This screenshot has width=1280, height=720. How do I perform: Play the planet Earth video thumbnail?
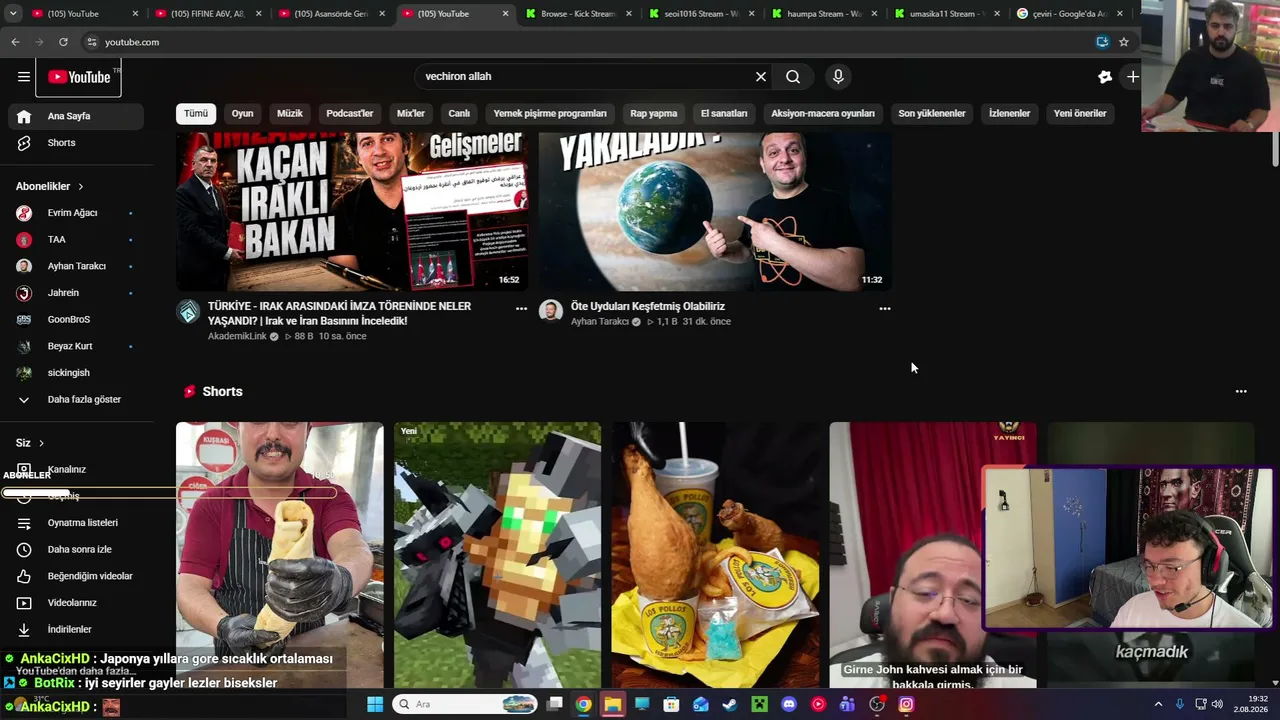coord(715,212)
